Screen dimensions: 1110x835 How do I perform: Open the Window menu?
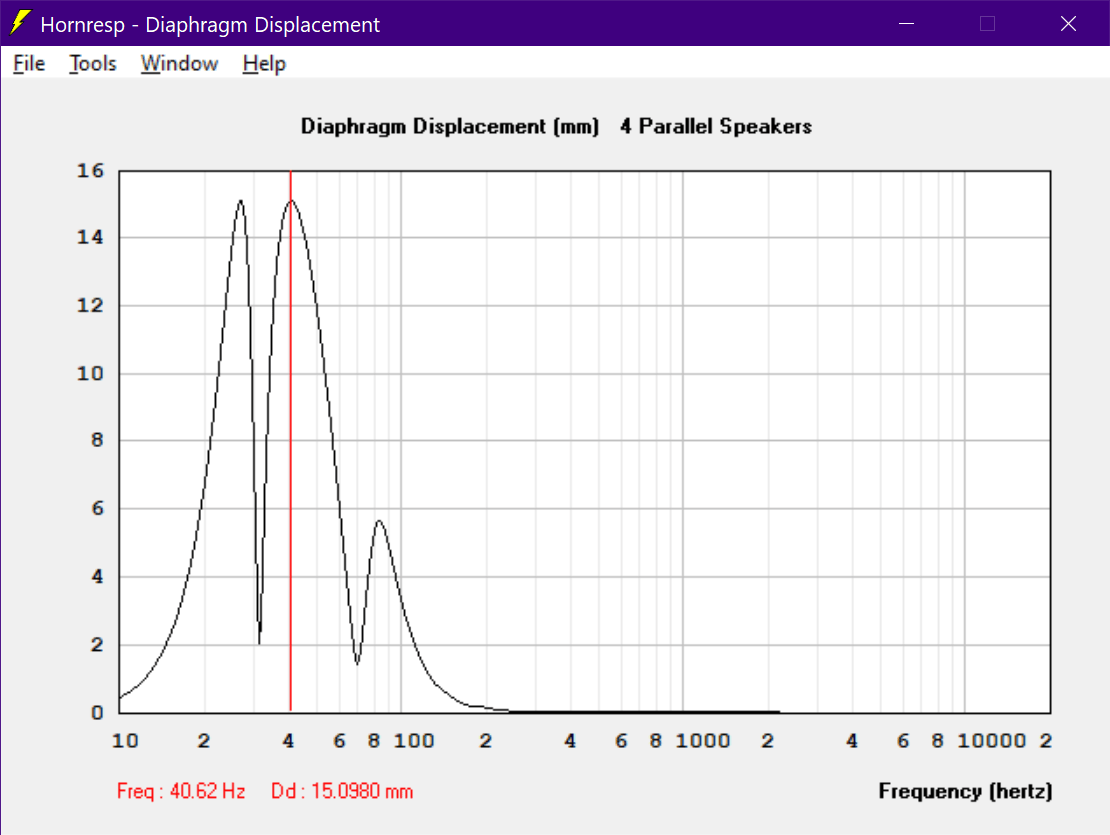[179, 64]
